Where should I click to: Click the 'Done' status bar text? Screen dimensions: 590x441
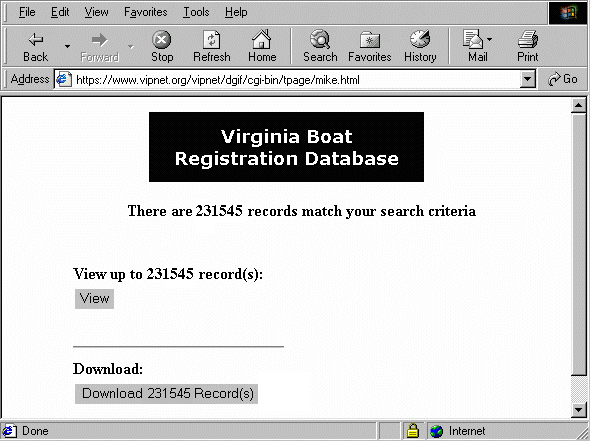35,431
